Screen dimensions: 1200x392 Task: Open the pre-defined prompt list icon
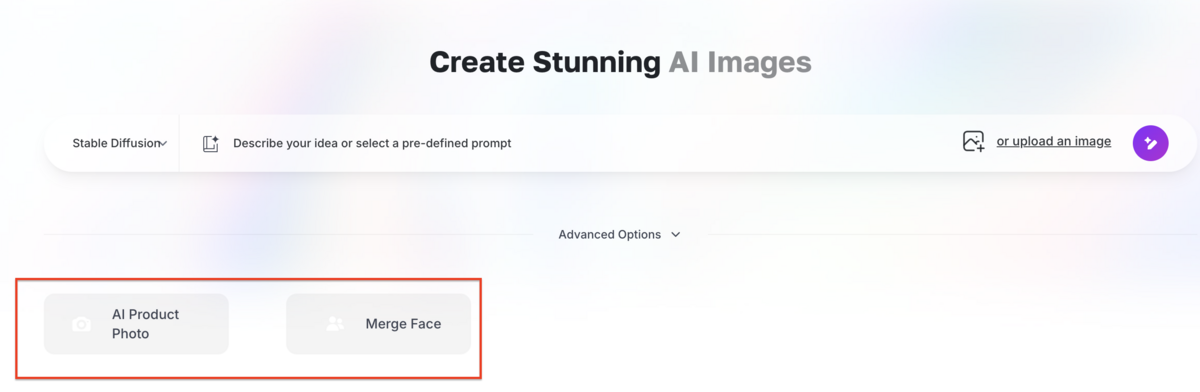click(x=210, y=144)
